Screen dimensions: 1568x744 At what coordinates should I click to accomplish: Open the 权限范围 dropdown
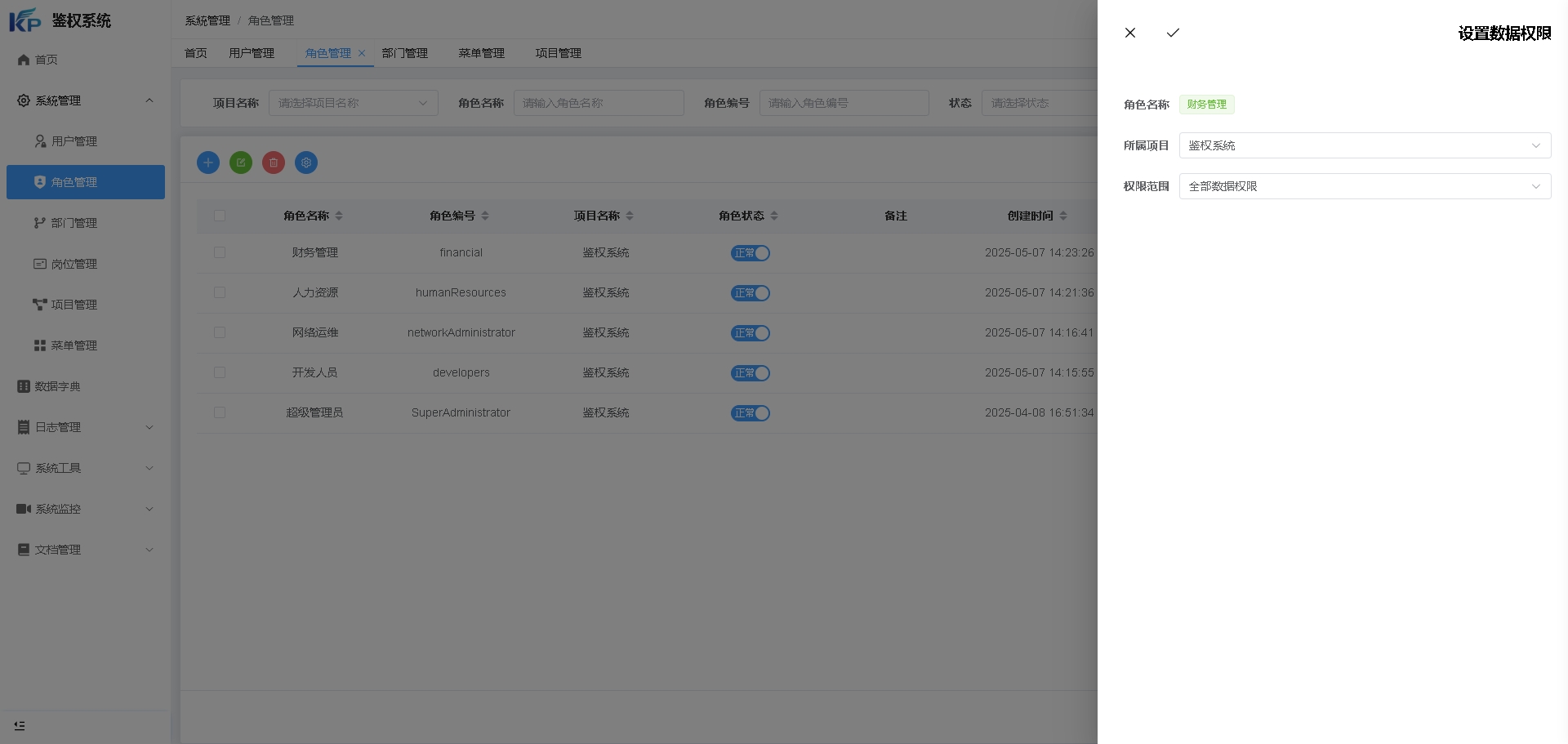point(1364,186)
